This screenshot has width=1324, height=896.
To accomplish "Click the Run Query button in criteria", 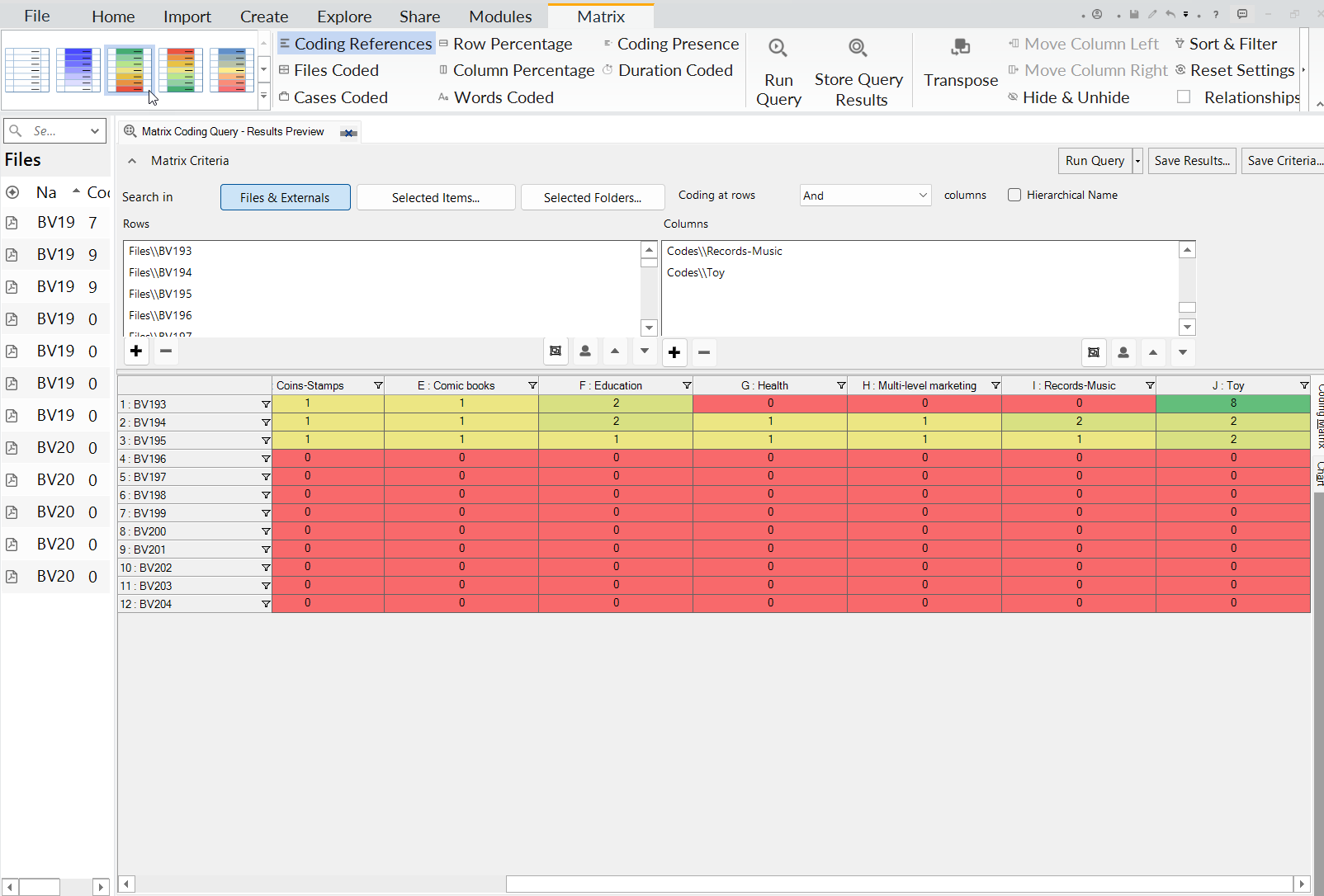I will coord(1095,161).
